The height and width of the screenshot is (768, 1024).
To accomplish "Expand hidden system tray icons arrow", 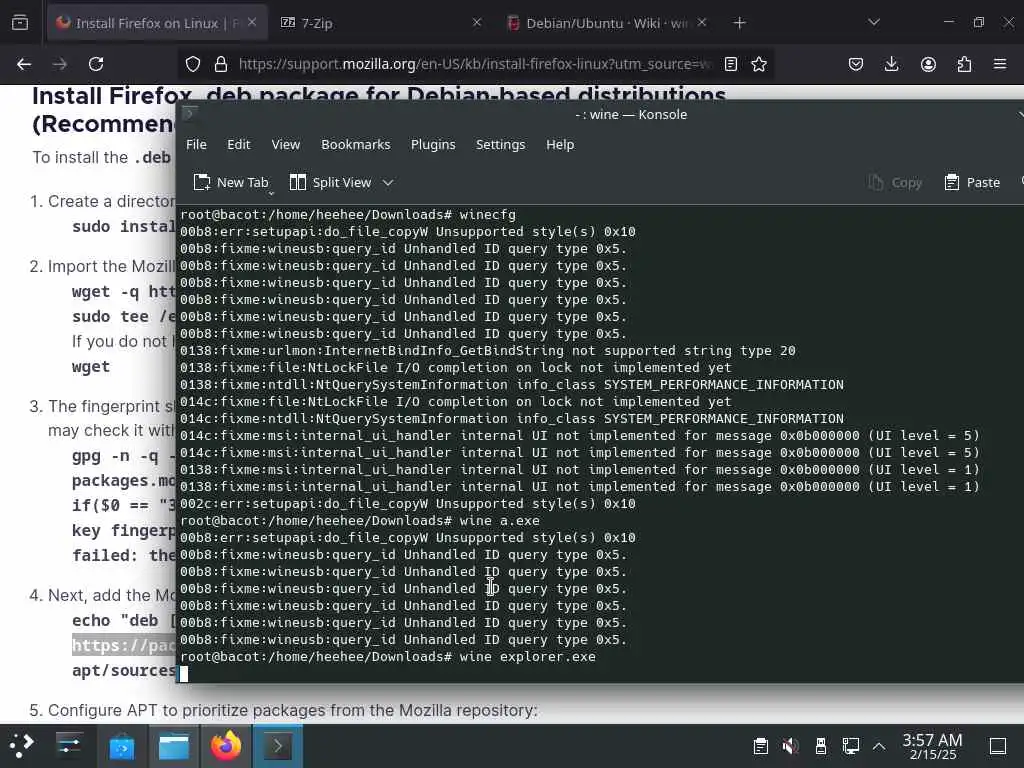I will [x=879, y=745].
